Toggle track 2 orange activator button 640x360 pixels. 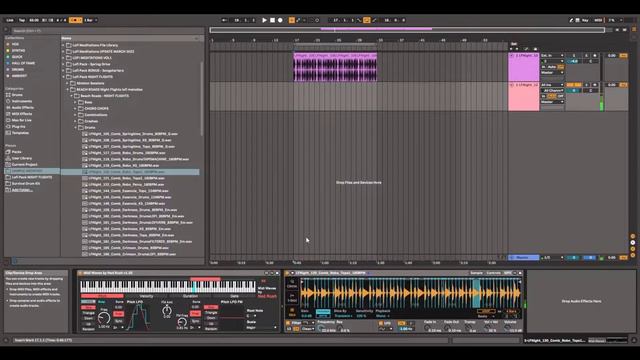[573, 85]
